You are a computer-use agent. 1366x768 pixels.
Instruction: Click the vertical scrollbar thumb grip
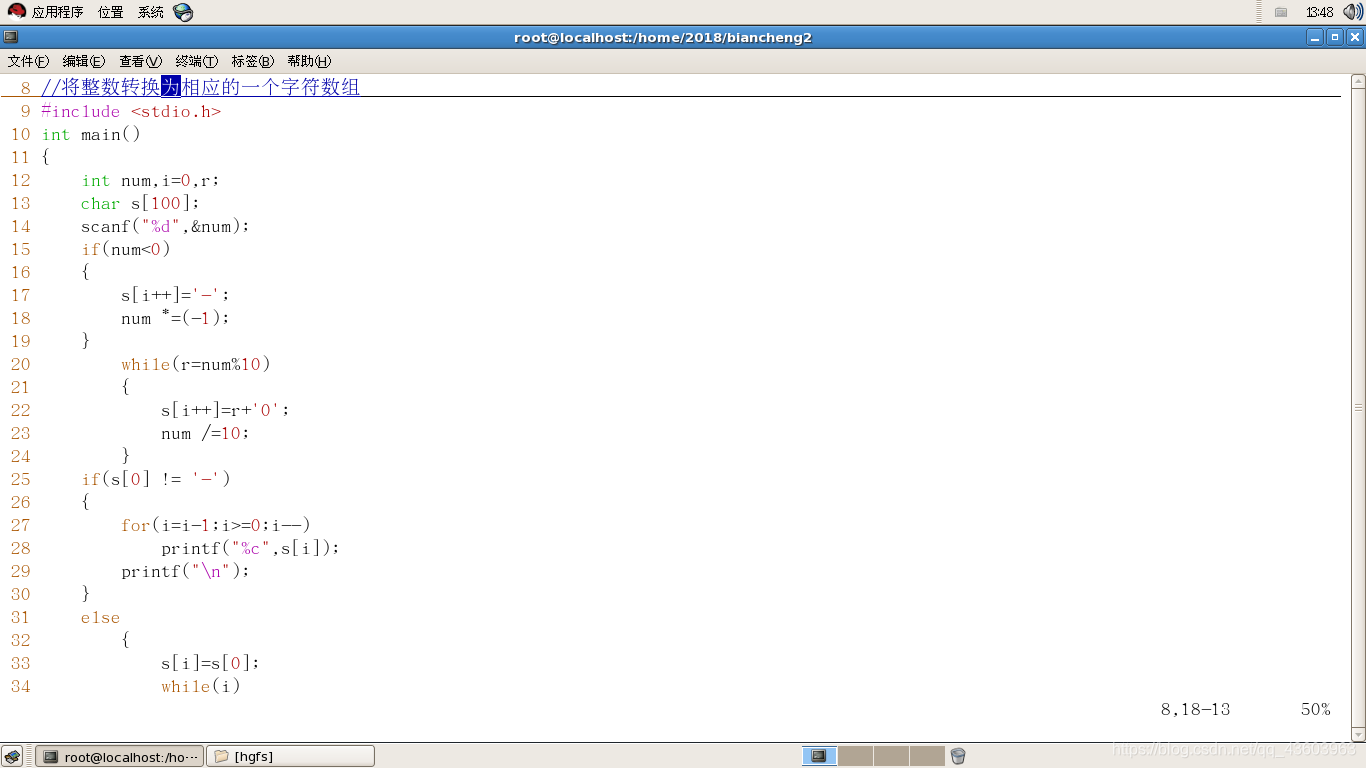1358,408
